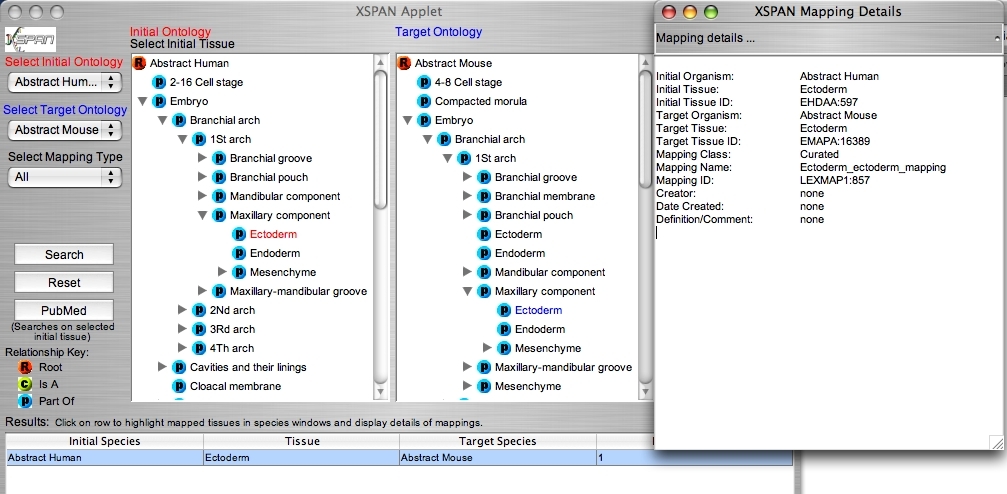Open the Select Target Ontology dropdown
This screenshot has width=1007, height=494.
coord(64,130)
